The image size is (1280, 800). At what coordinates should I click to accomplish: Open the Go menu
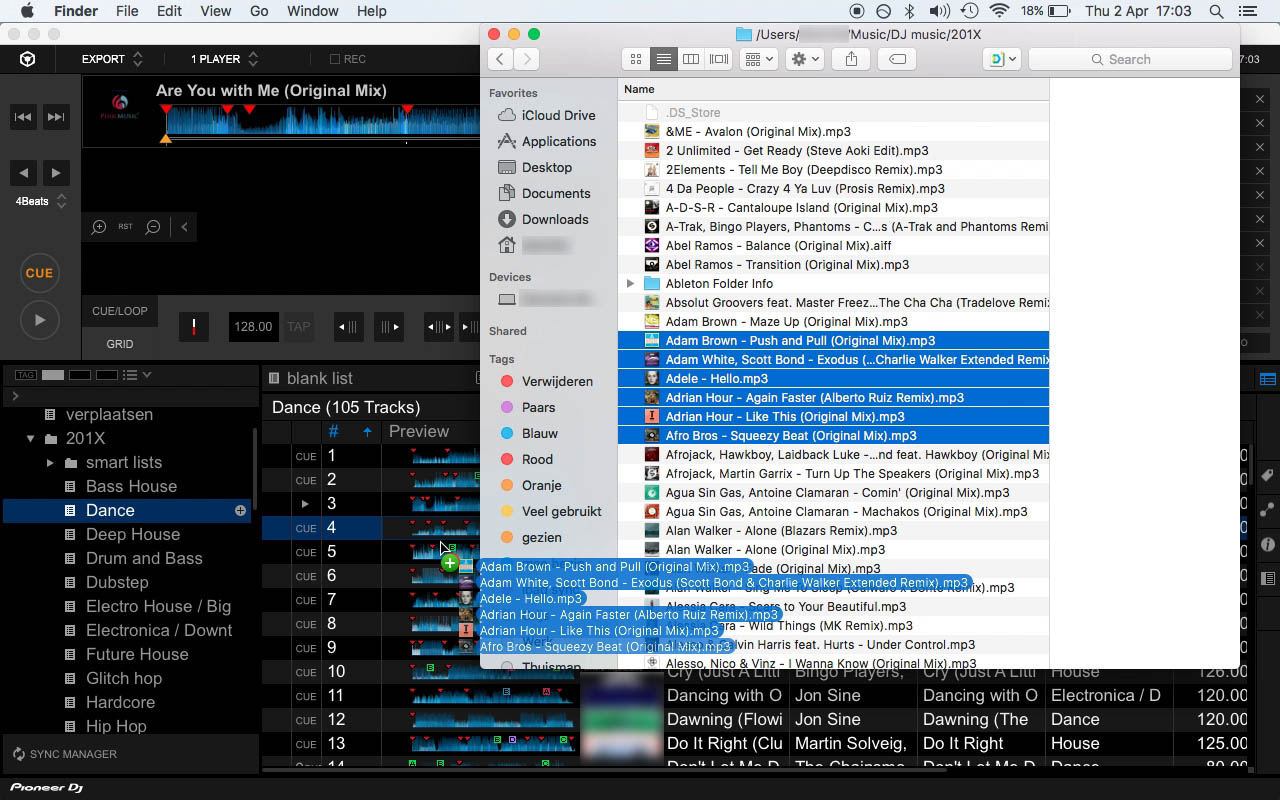(x=259, y=11)
